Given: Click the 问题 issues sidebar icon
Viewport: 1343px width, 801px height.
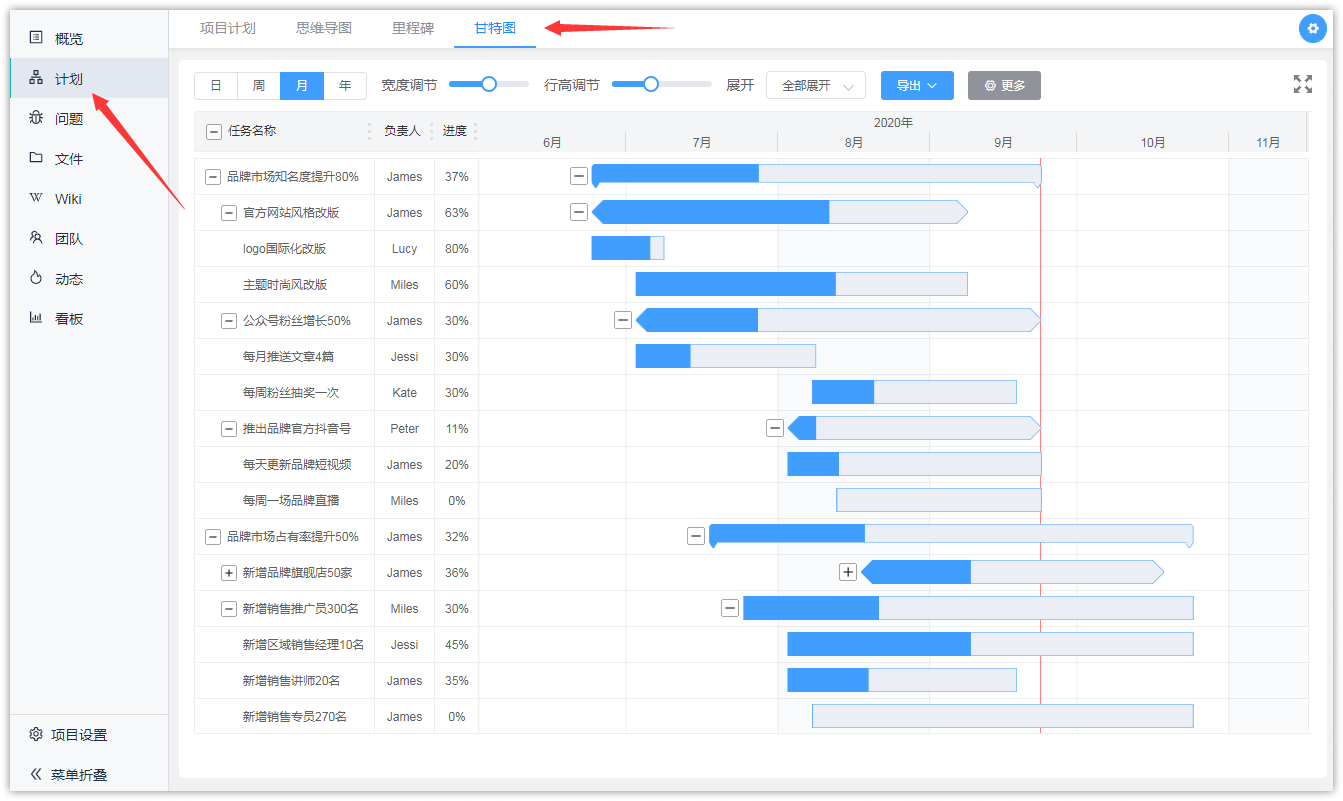Looking at the screenshot, I should click(x=36, y=118).
